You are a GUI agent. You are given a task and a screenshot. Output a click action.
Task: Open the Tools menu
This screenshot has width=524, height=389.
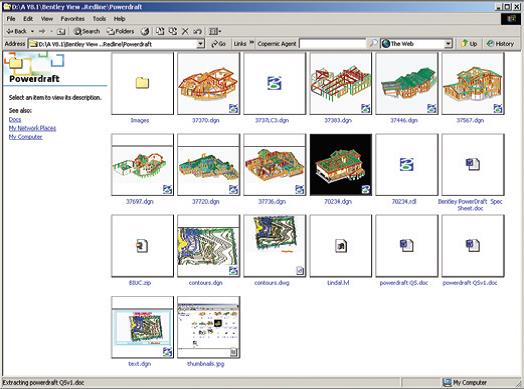[99, 19]
